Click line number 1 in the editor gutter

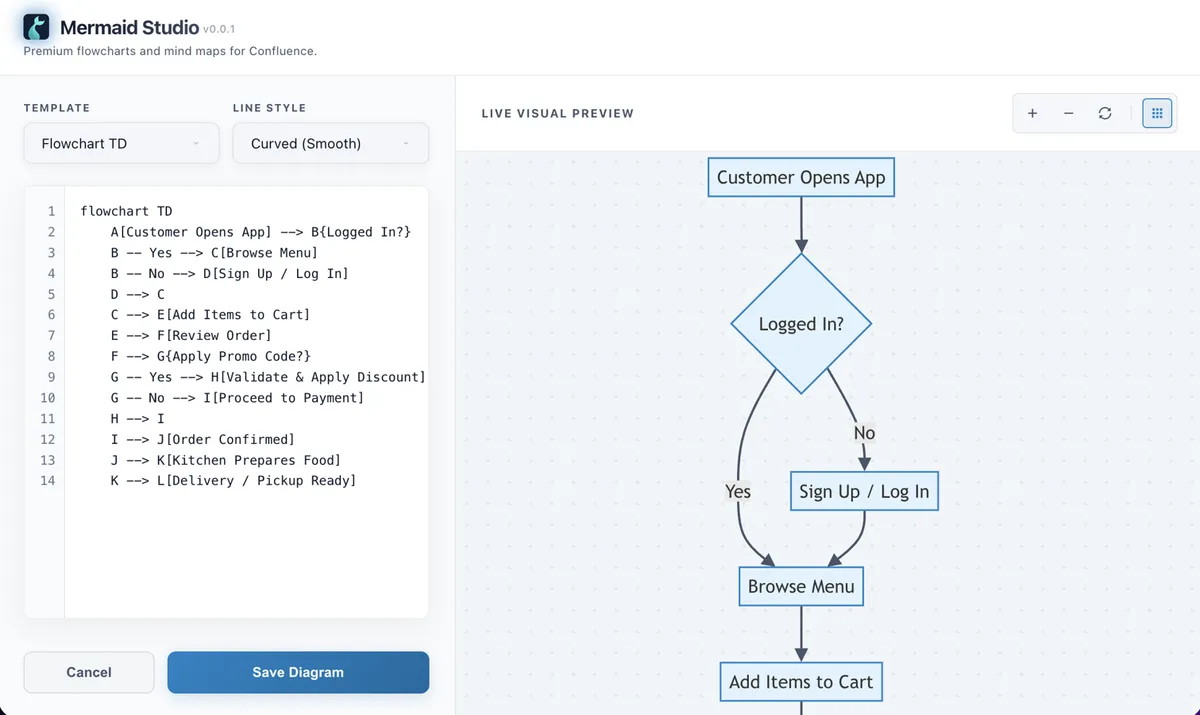pyautogui.click(x=51, y=211)
